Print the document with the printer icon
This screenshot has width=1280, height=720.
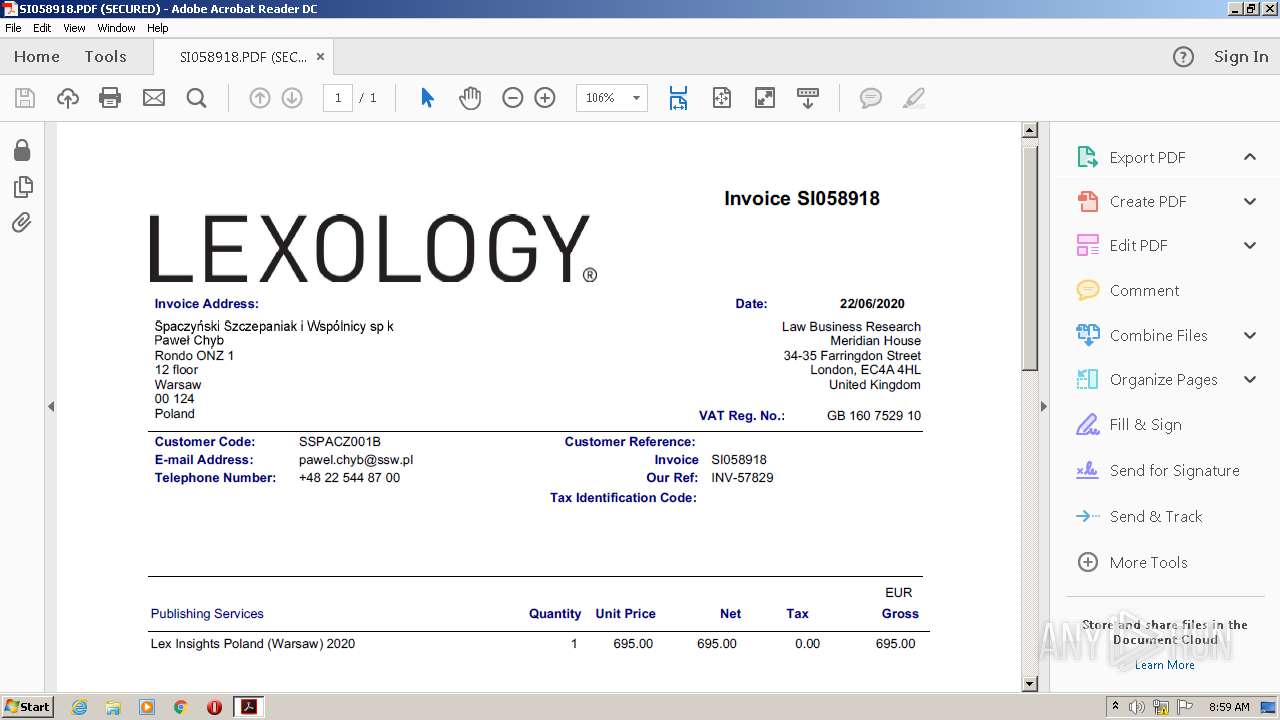point(110,98)
